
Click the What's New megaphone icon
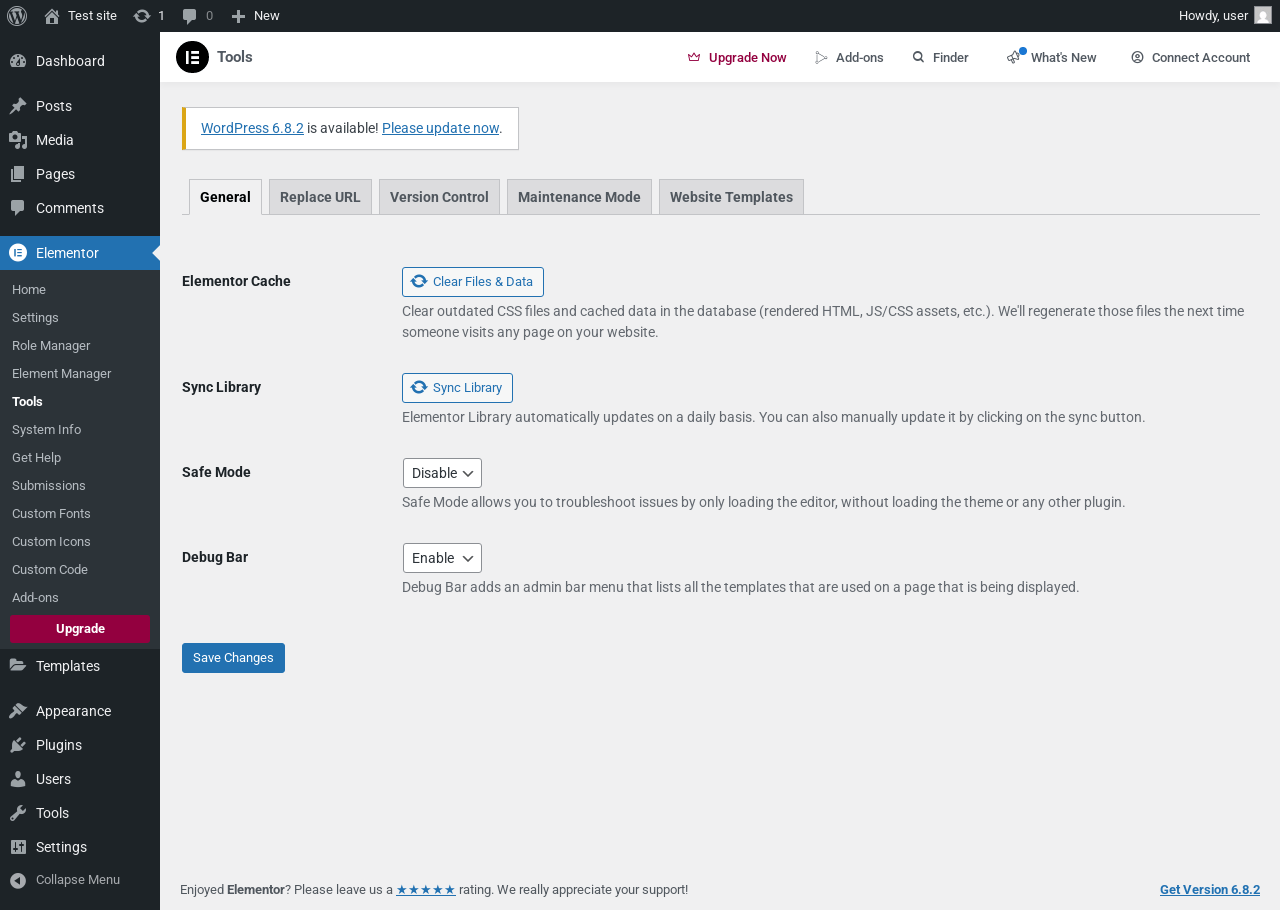click(x=1014, y=57)
